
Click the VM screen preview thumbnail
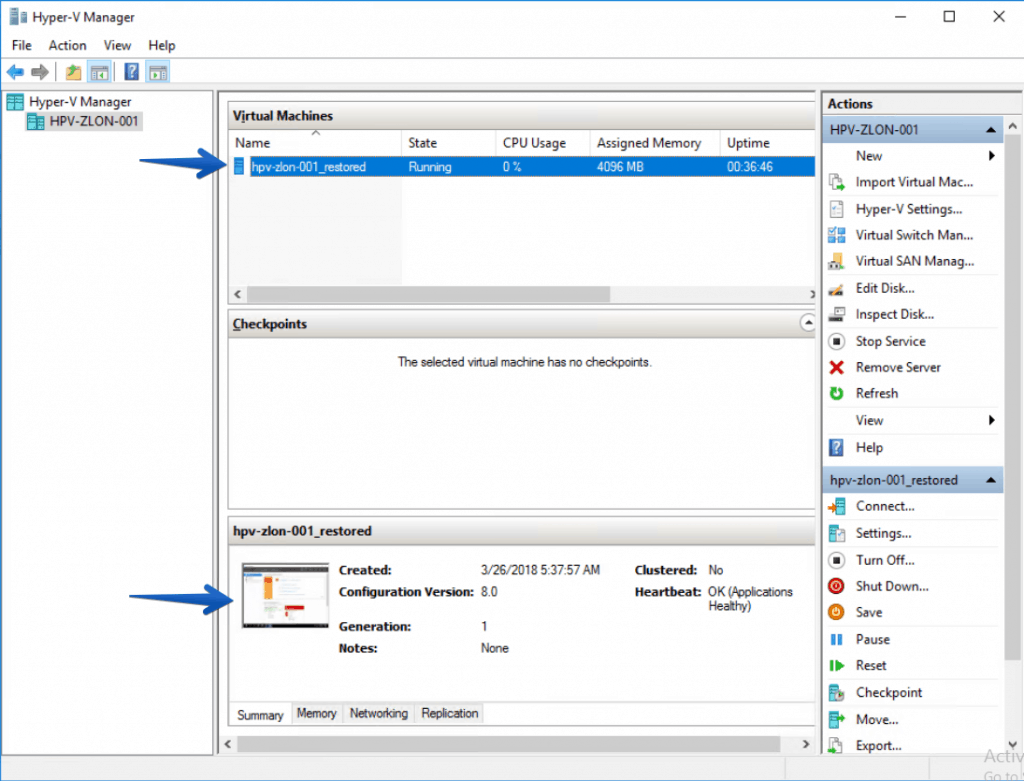tap(285, 596)
